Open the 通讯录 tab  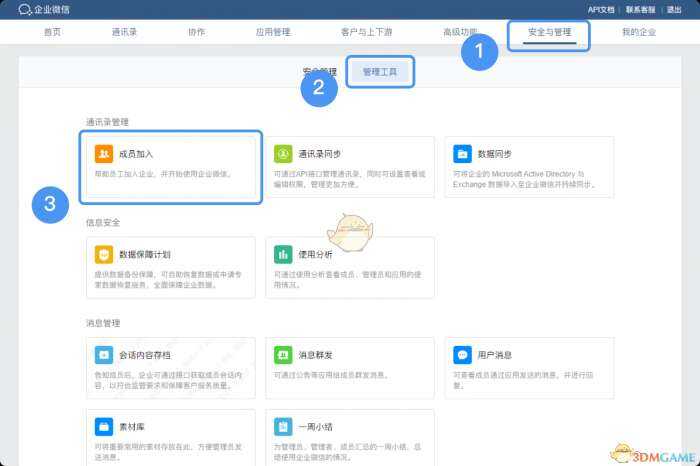124,32
